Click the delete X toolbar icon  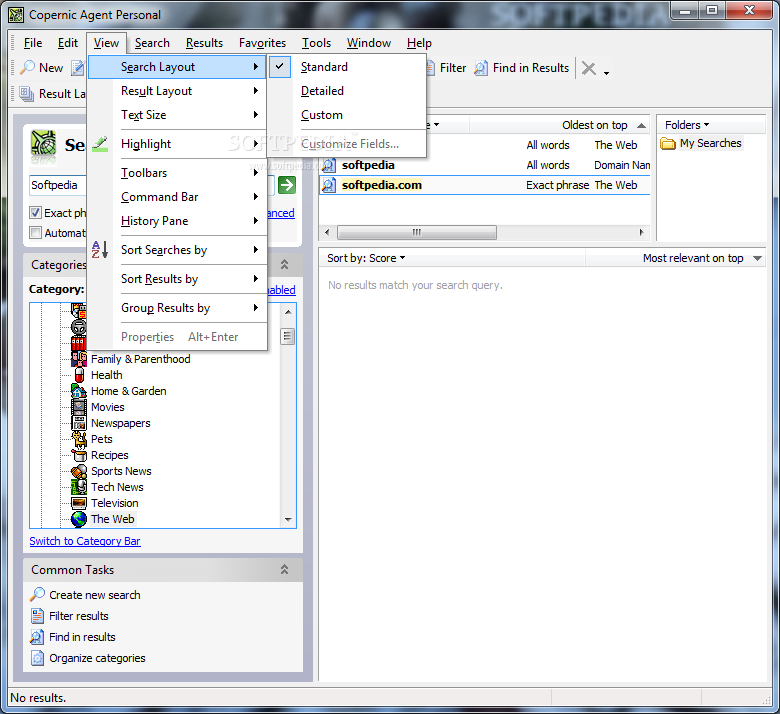589,69
